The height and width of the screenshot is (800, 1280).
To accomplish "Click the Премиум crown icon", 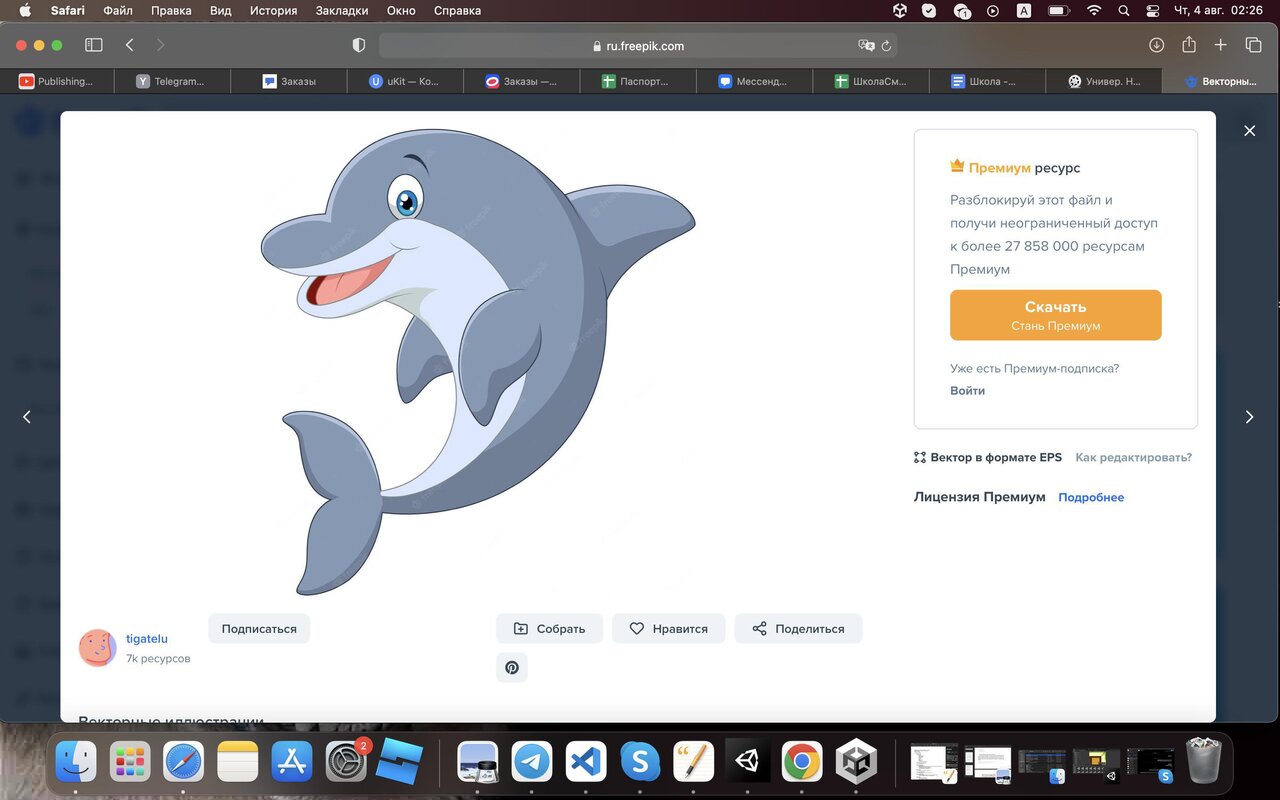I will (957, 167).
